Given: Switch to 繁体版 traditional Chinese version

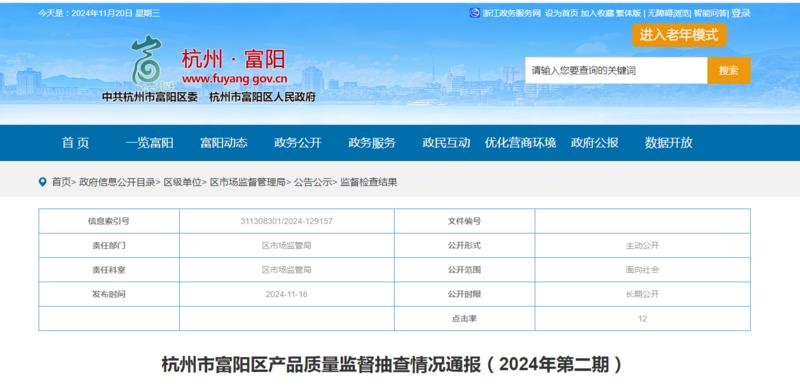Looking at the screenshot, I should 628,13.
